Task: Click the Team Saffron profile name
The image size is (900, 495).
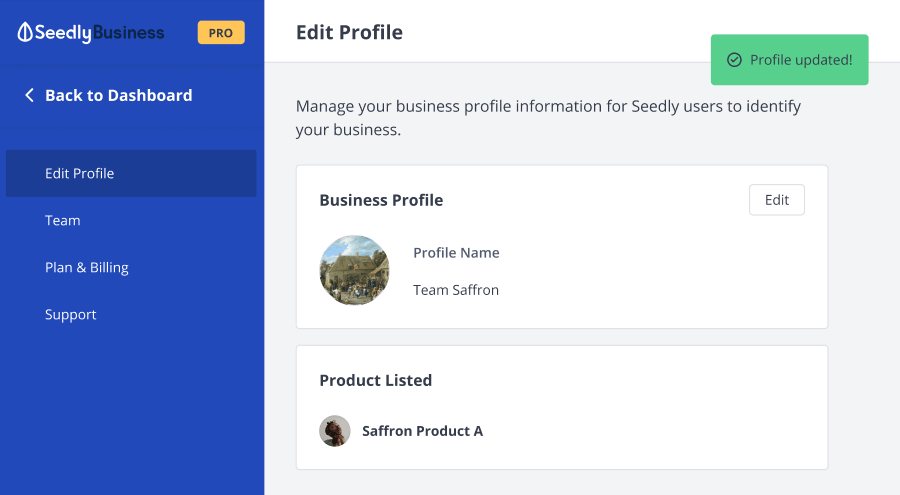Action: coord(456,290)
